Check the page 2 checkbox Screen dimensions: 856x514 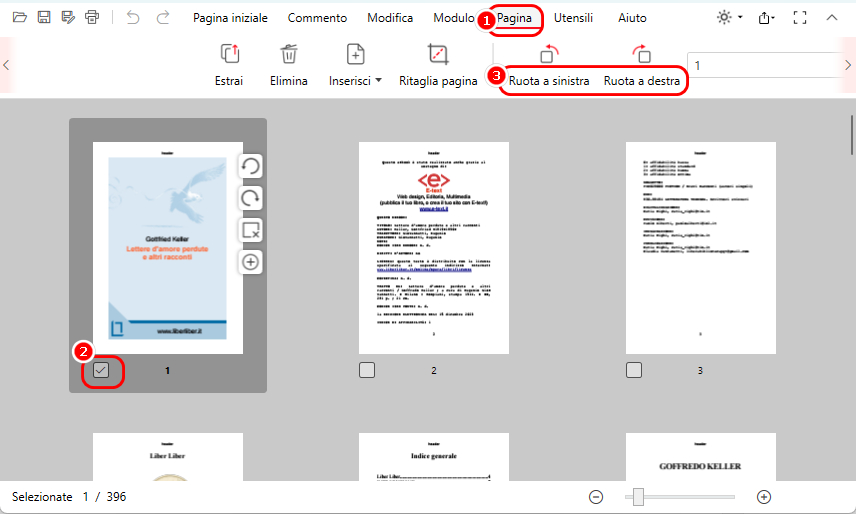(x=367, y=370)
